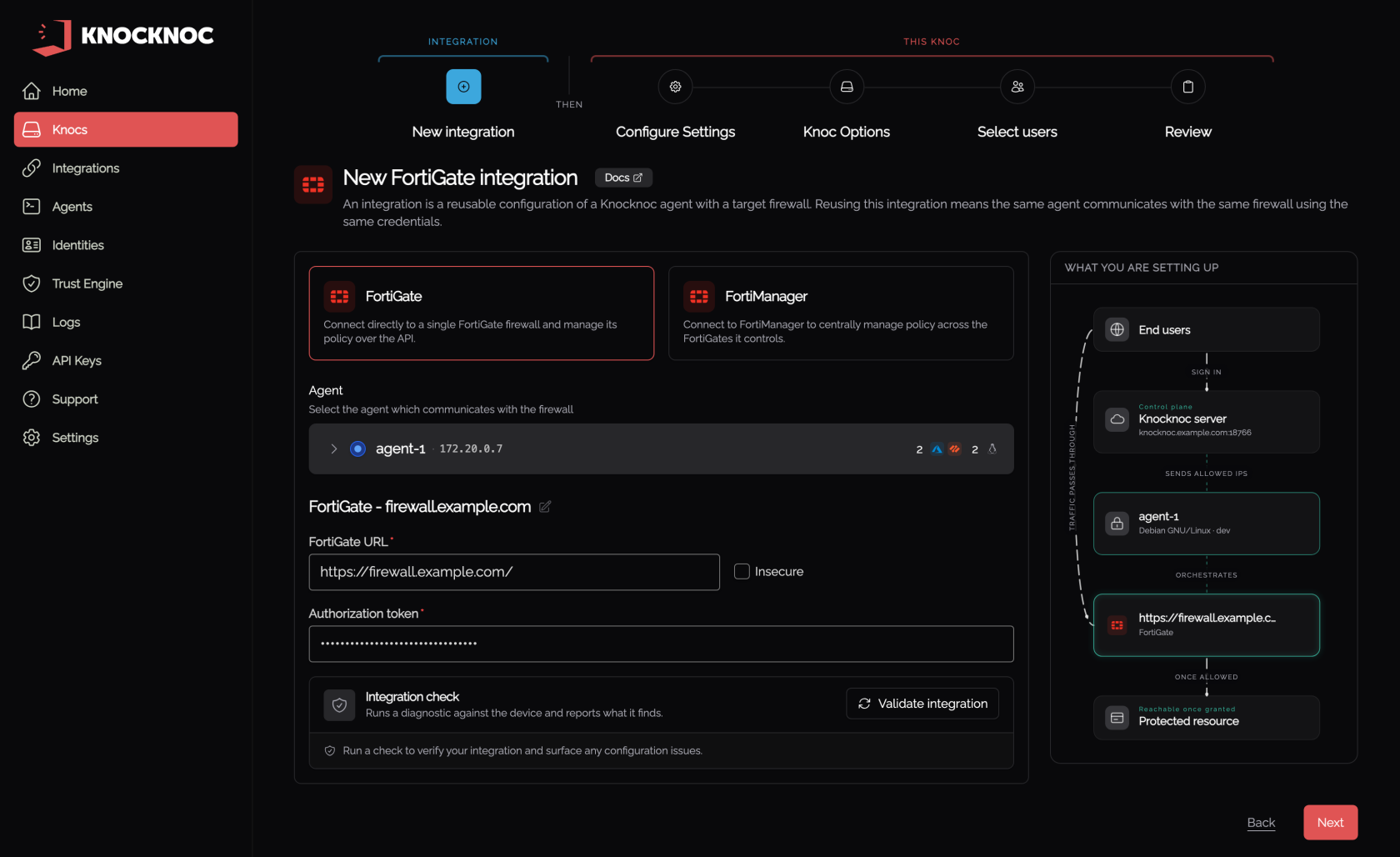1400x857 pixels.
Task: Click the Authorization token field
Action: [x=661, y=644]
